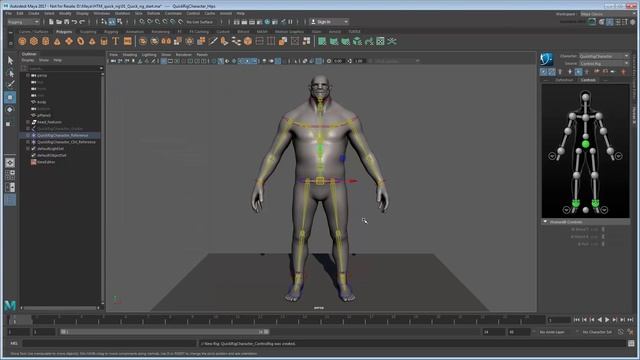Open the Rigging menu set dropdown
Viewport: 640px width, 360px height.
coord(23,22)
